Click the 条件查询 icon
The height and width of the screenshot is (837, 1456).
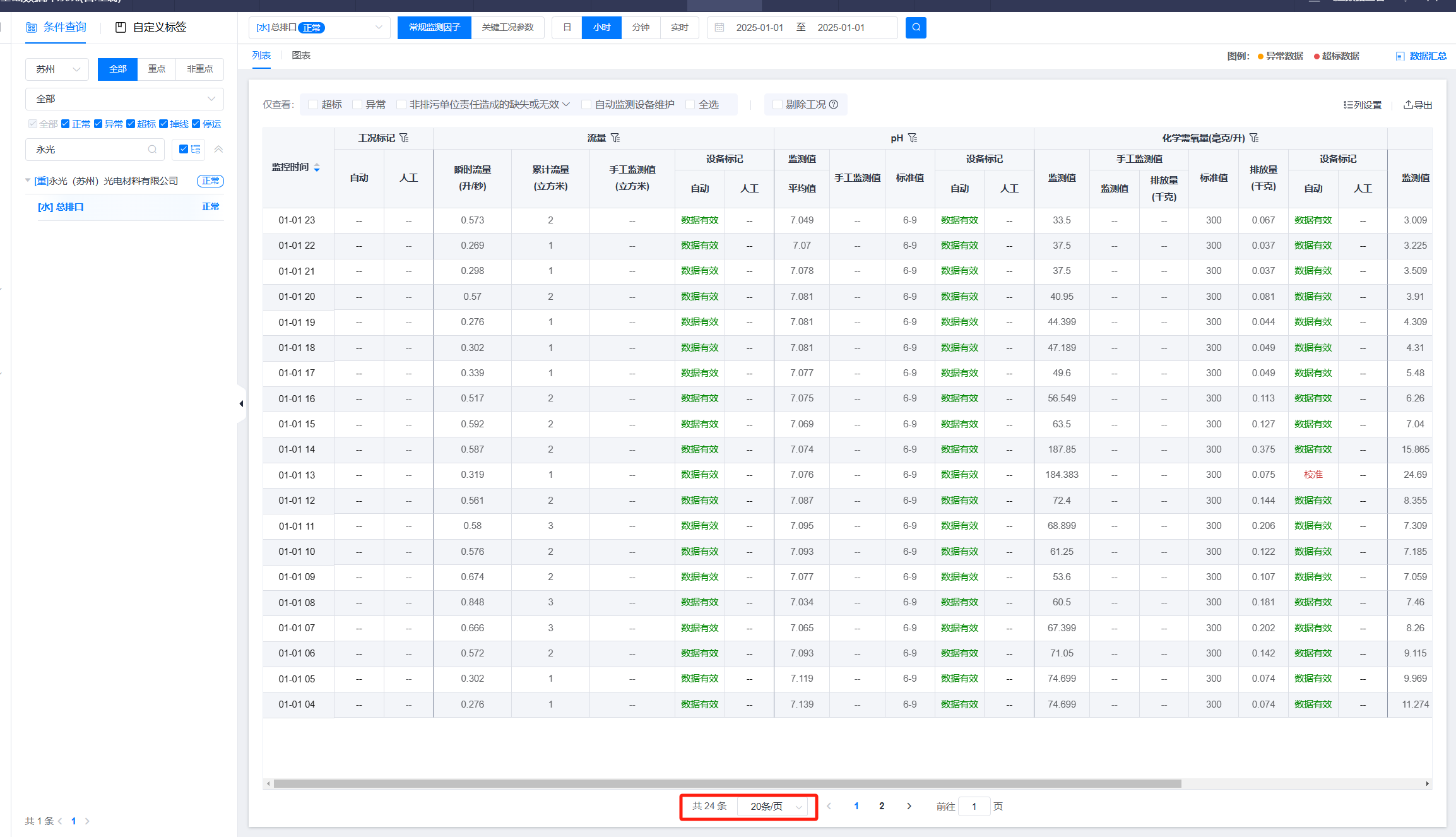[x=31, y=27]
